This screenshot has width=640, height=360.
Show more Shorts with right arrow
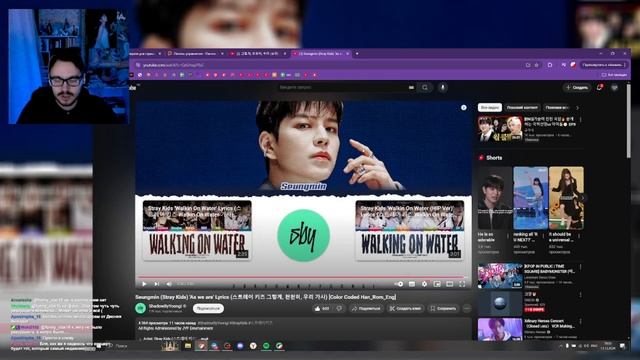point(583,198)
